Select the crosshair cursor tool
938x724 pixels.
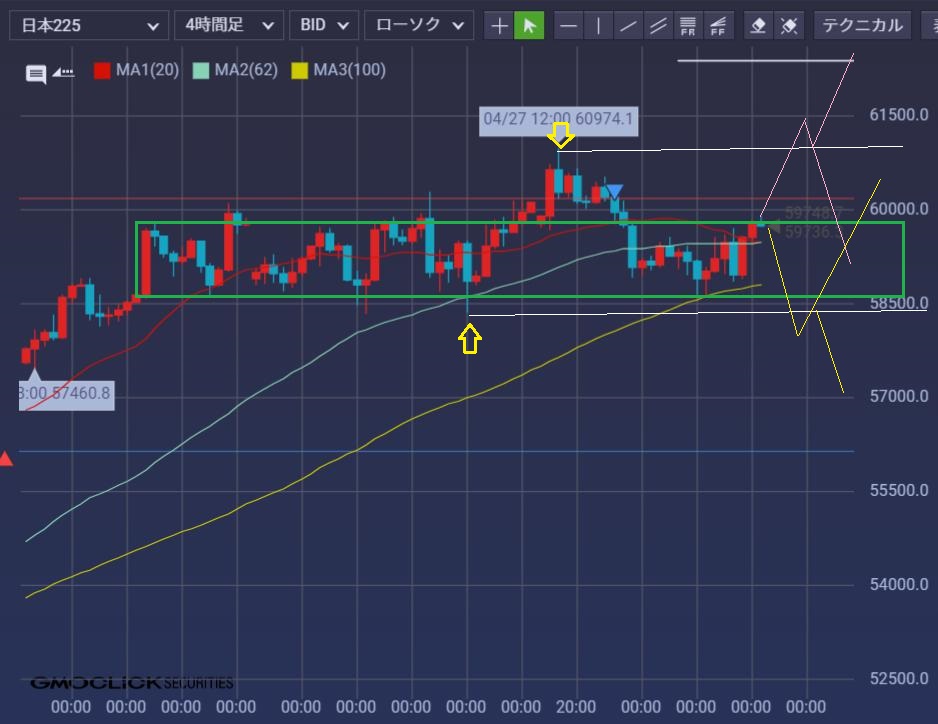click(x=500, y=25)
